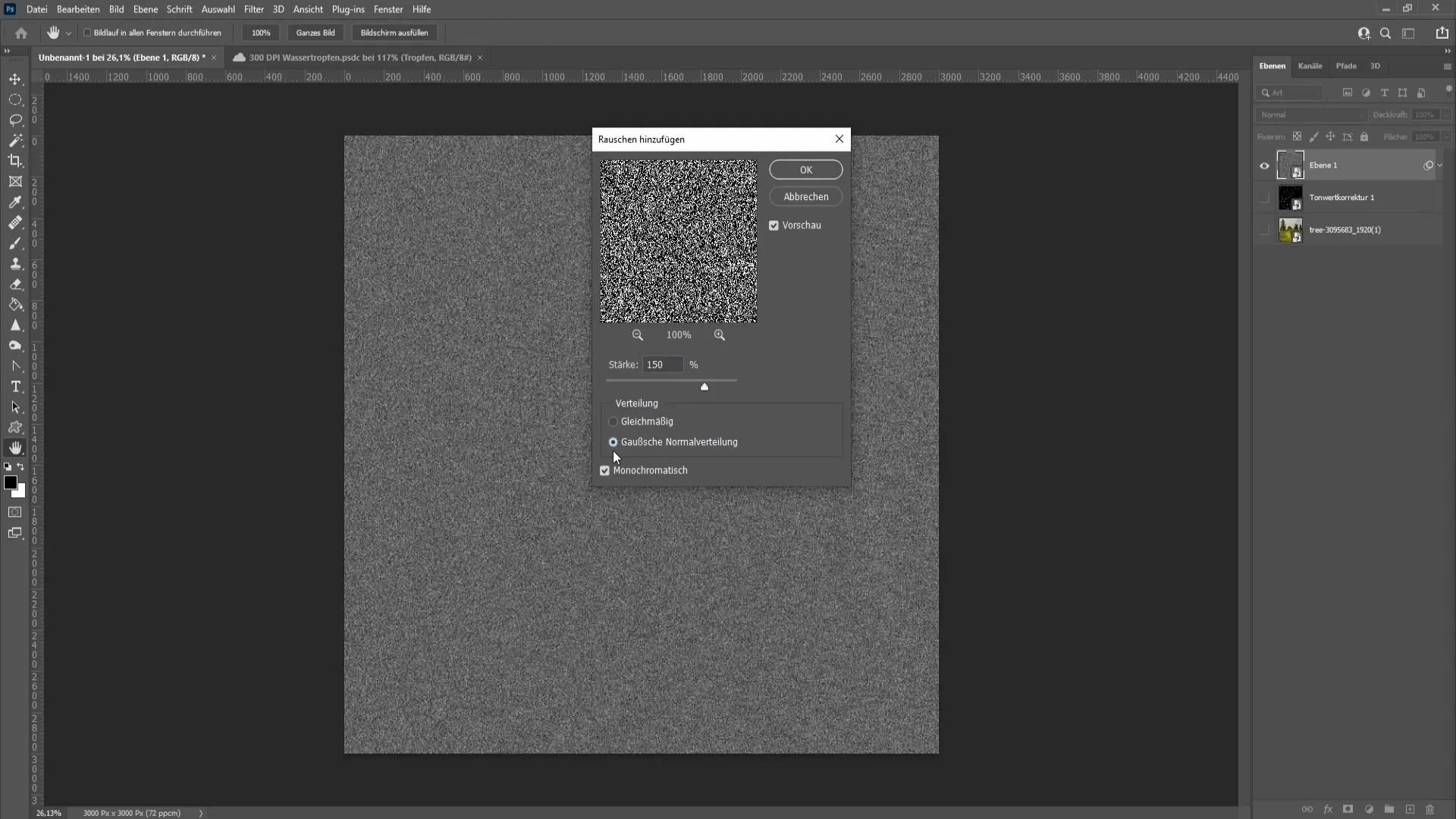Image resolution: width=1456 pixels, height=819 pixels.
Task: Select the Sponge tool
Action: 15,346
